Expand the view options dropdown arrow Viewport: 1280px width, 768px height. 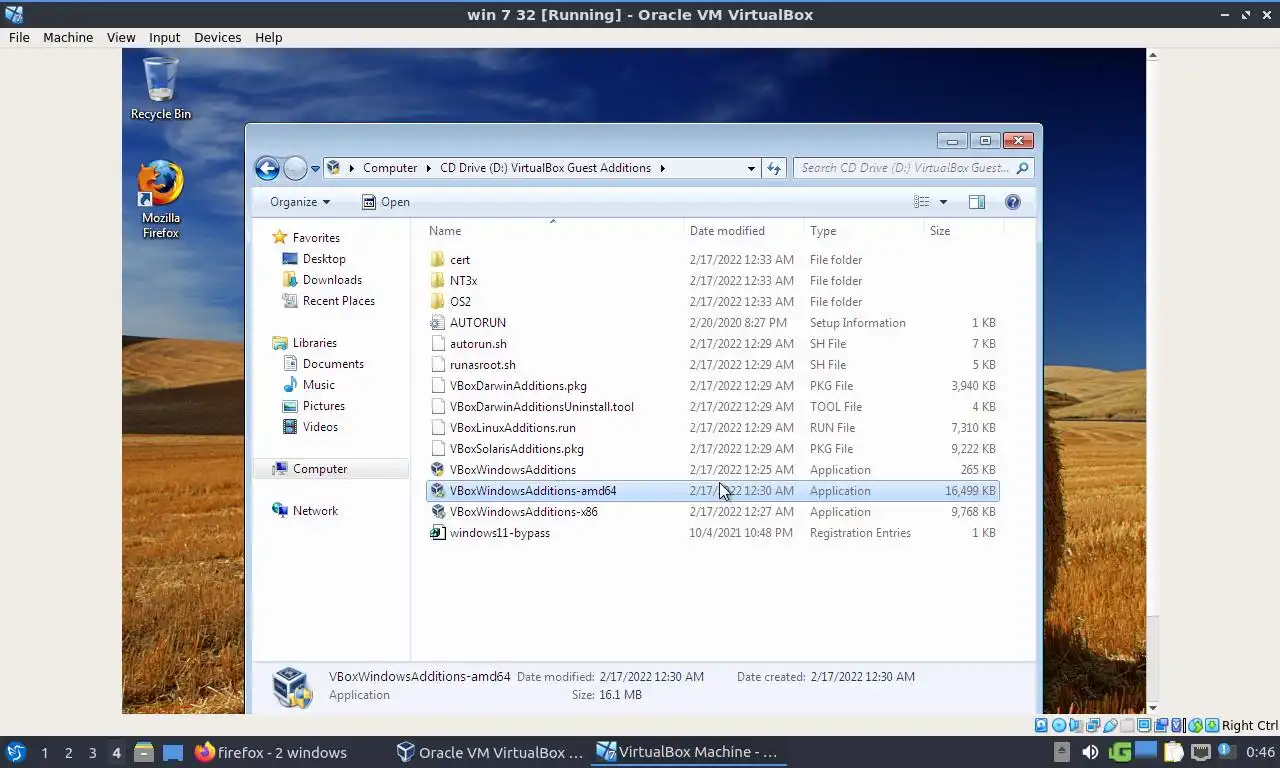[943, 202]
